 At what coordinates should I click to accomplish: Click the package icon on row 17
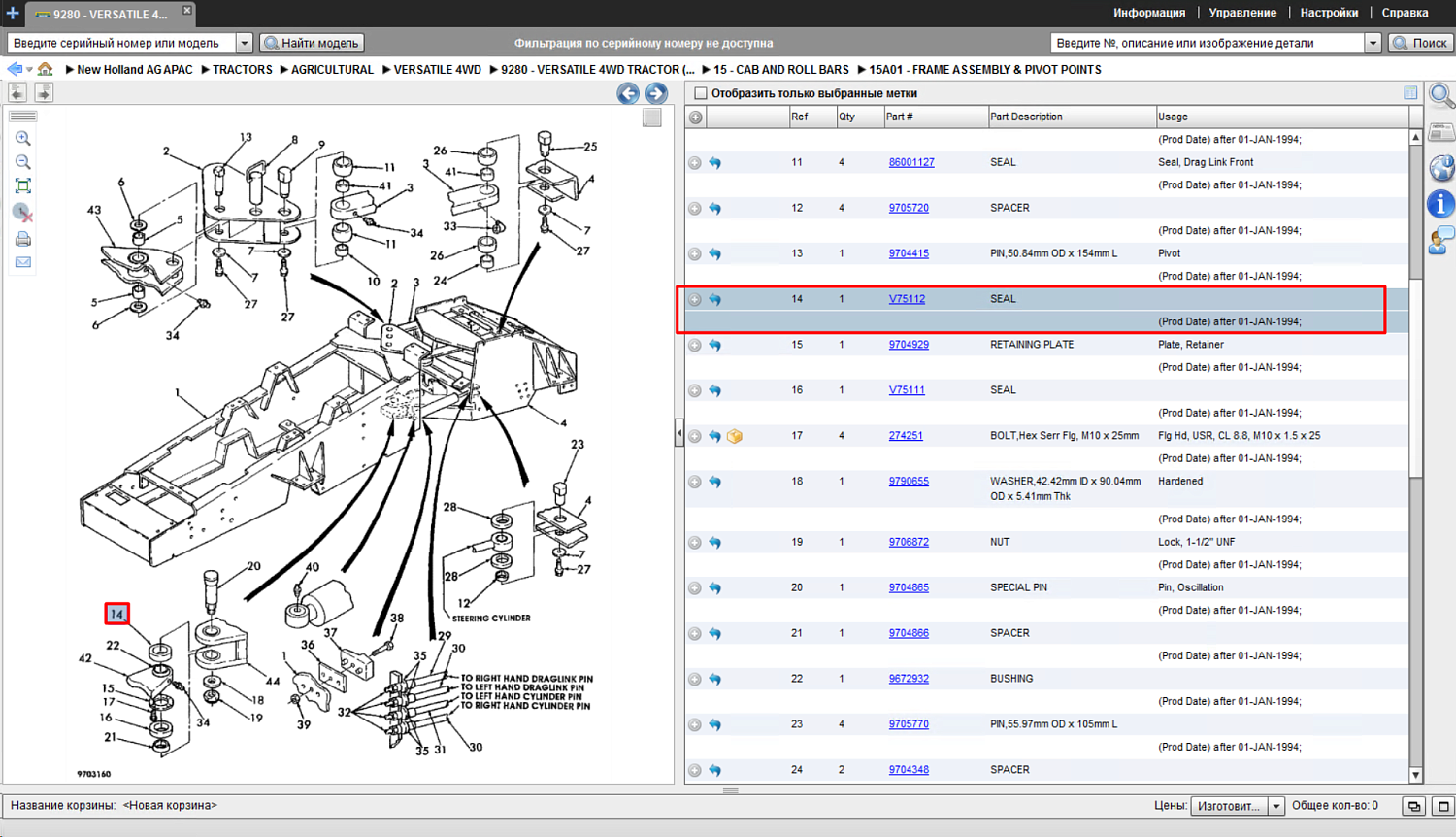click(x=735, y=436)
